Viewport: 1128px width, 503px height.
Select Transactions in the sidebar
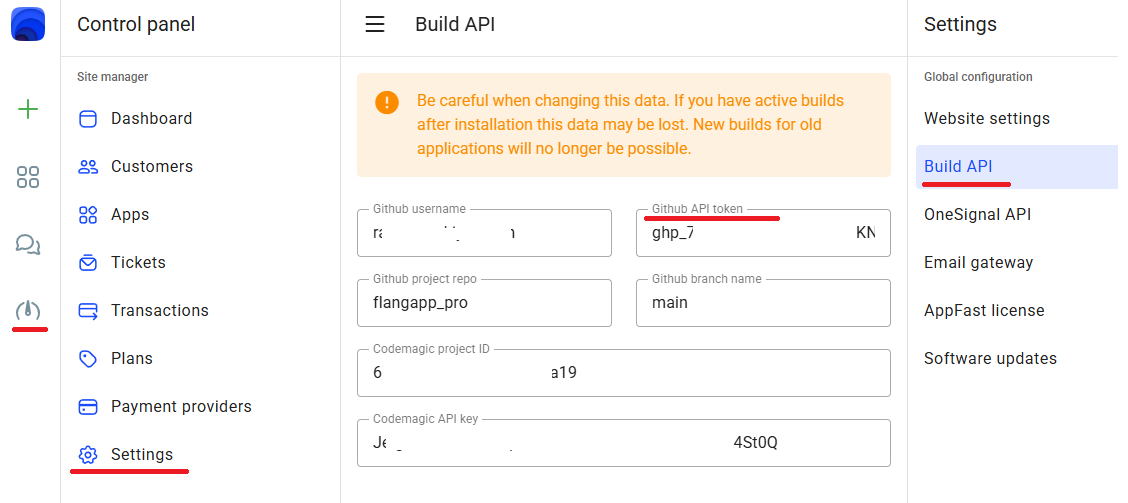click(159, 311)
